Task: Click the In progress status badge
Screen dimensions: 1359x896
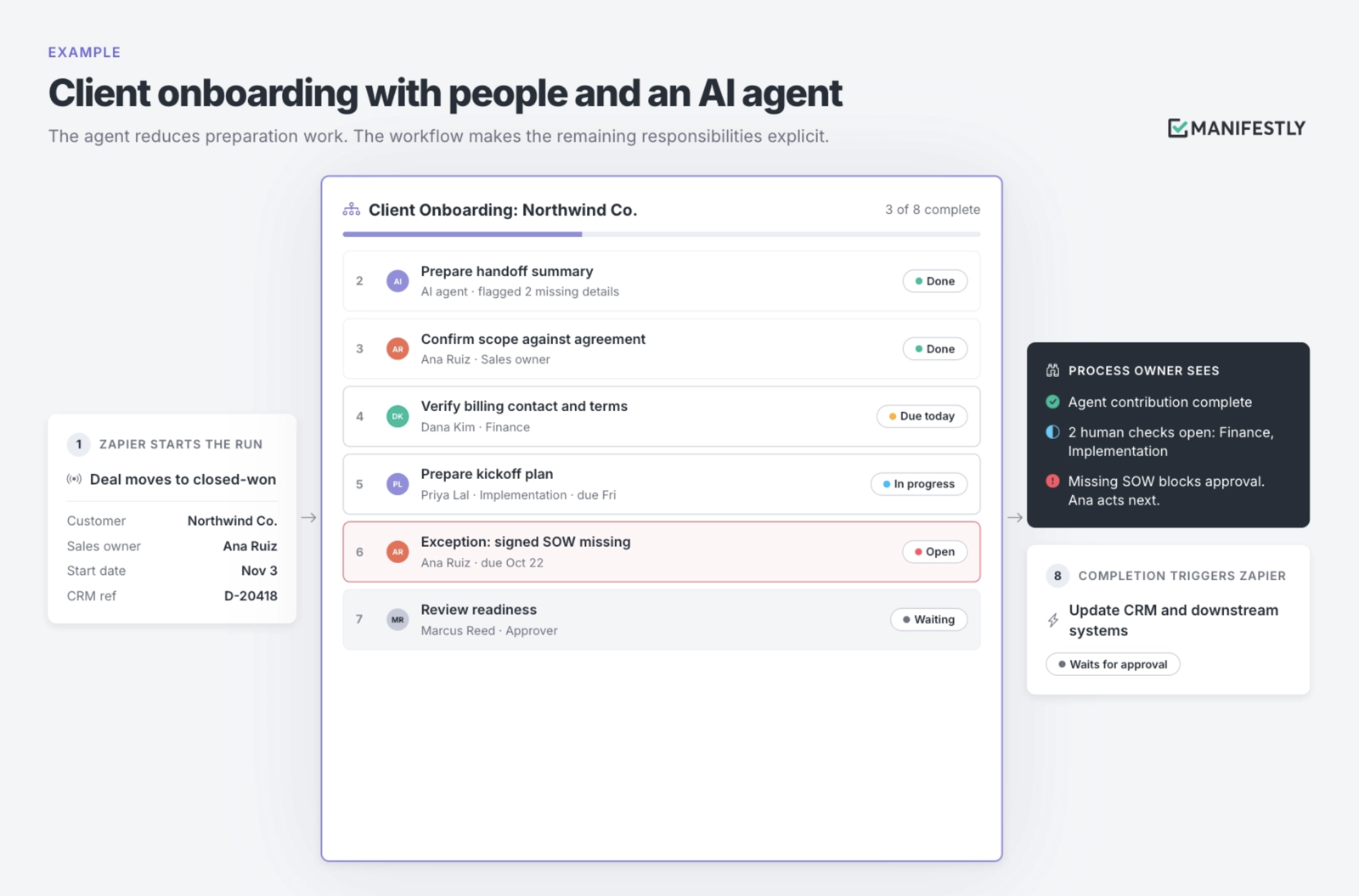Action: pos(919,484)
